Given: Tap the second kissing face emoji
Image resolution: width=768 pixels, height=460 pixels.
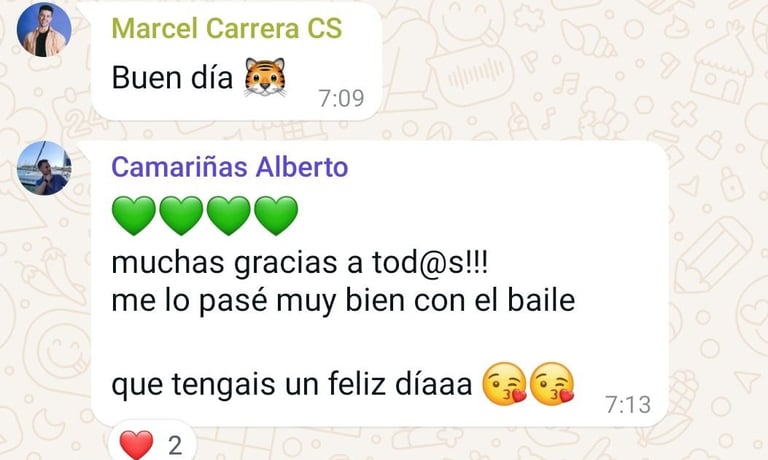Looking at the screenshot, I should point(552,384).
